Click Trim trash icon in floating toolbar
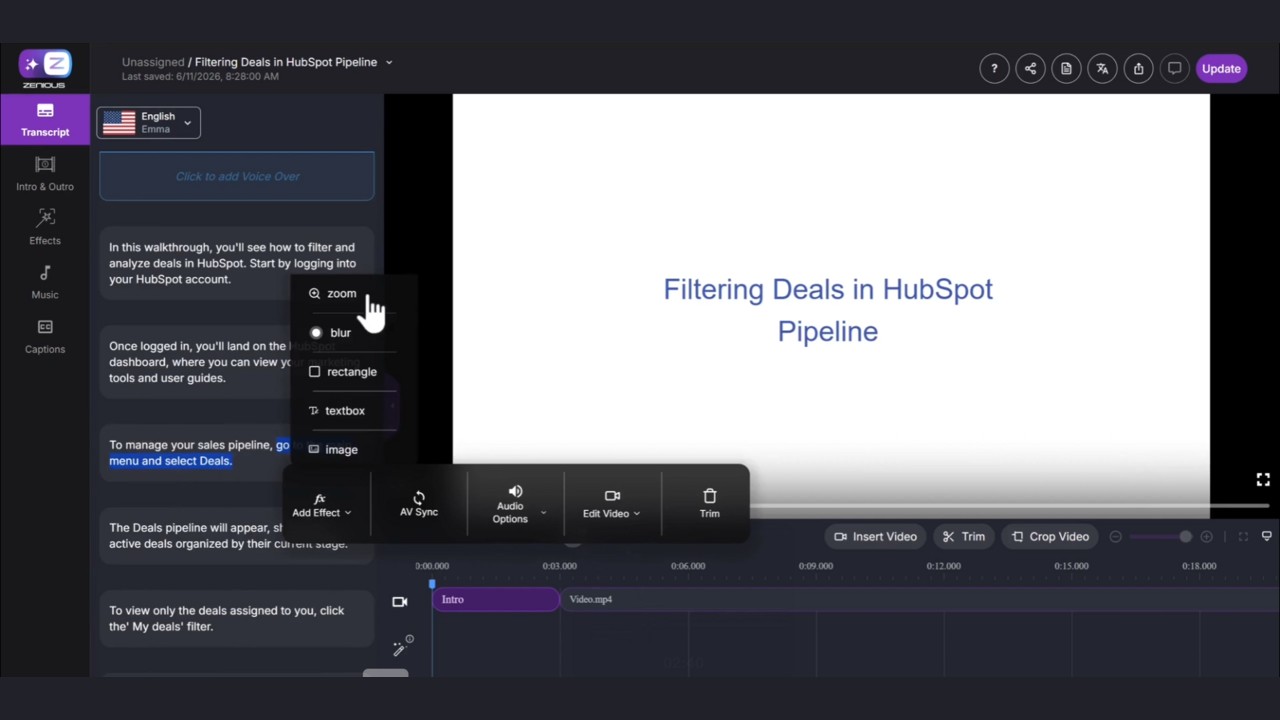This screenshot has height=720, width=1280. [710, 504]
